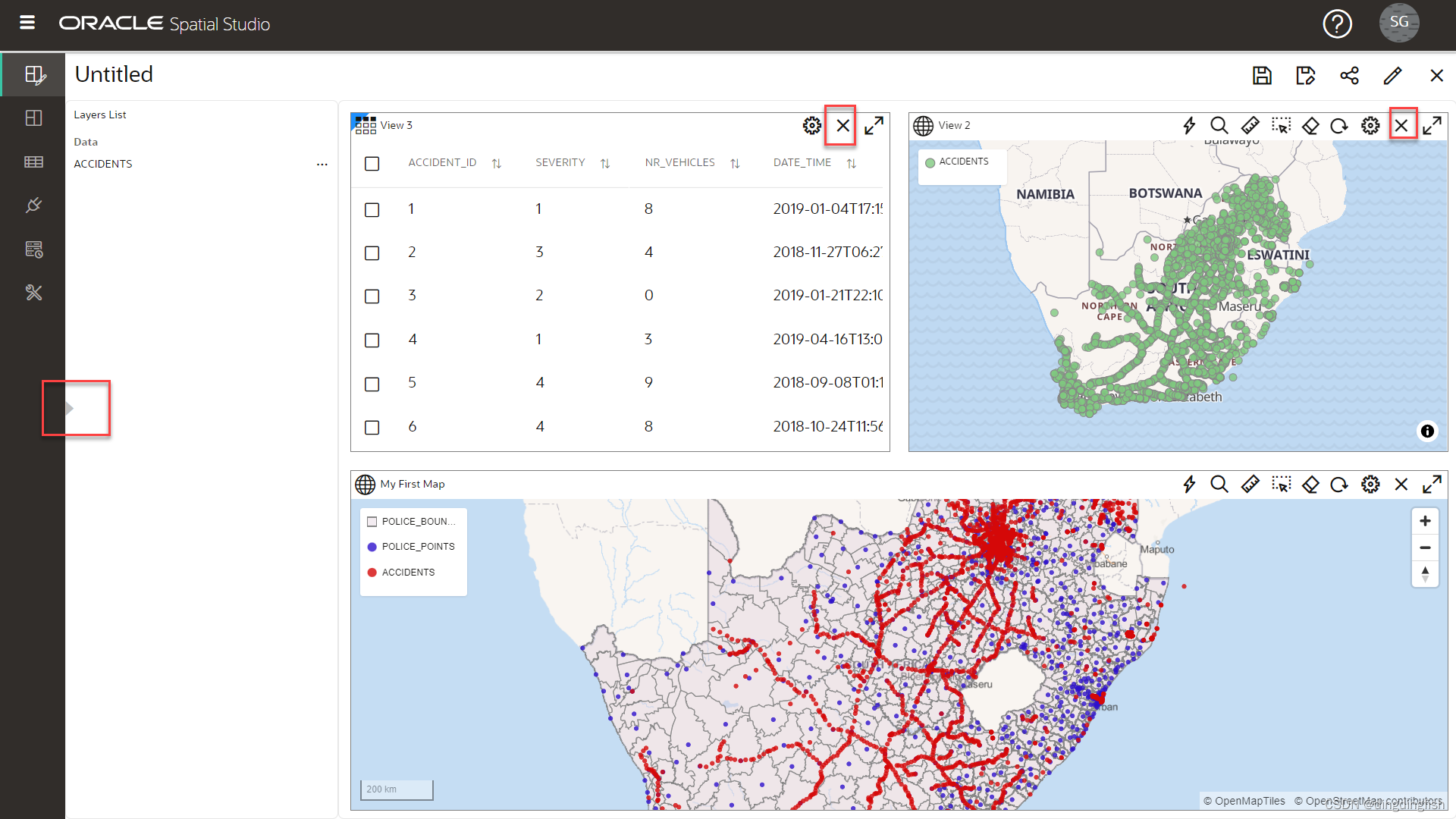Image resolution: width=1456 pixels, height=819 pixels.
Task: Click the refresh icon in My First Map toolbar
Action: coord(1339,484)
